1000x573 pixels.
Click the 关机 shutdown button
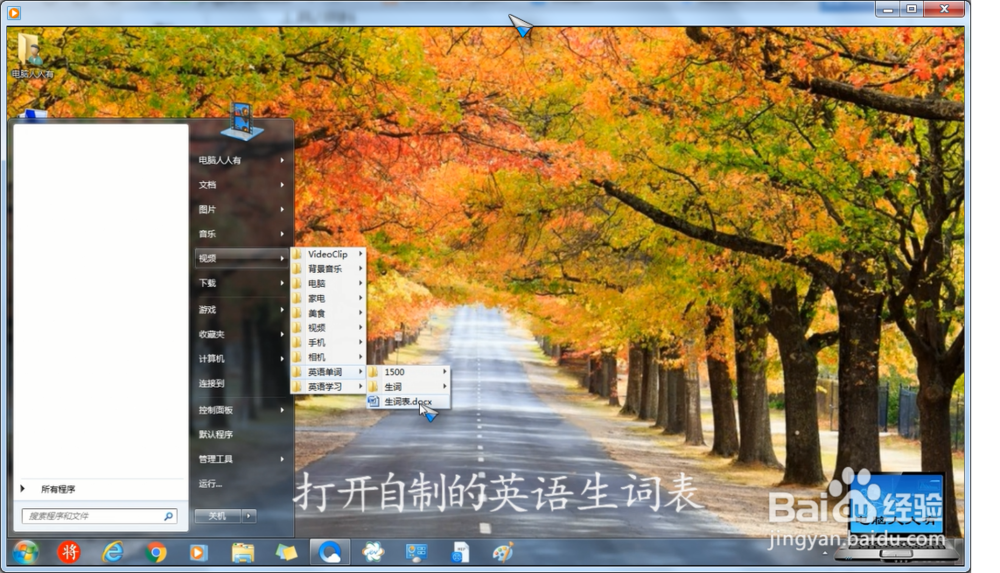pos(217,516)
